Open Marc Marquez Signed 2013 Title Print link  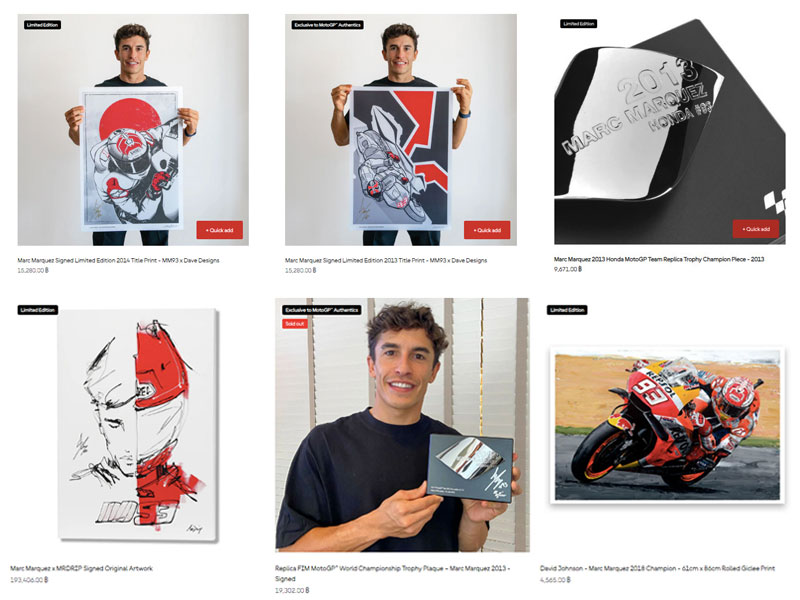(386, 260)
